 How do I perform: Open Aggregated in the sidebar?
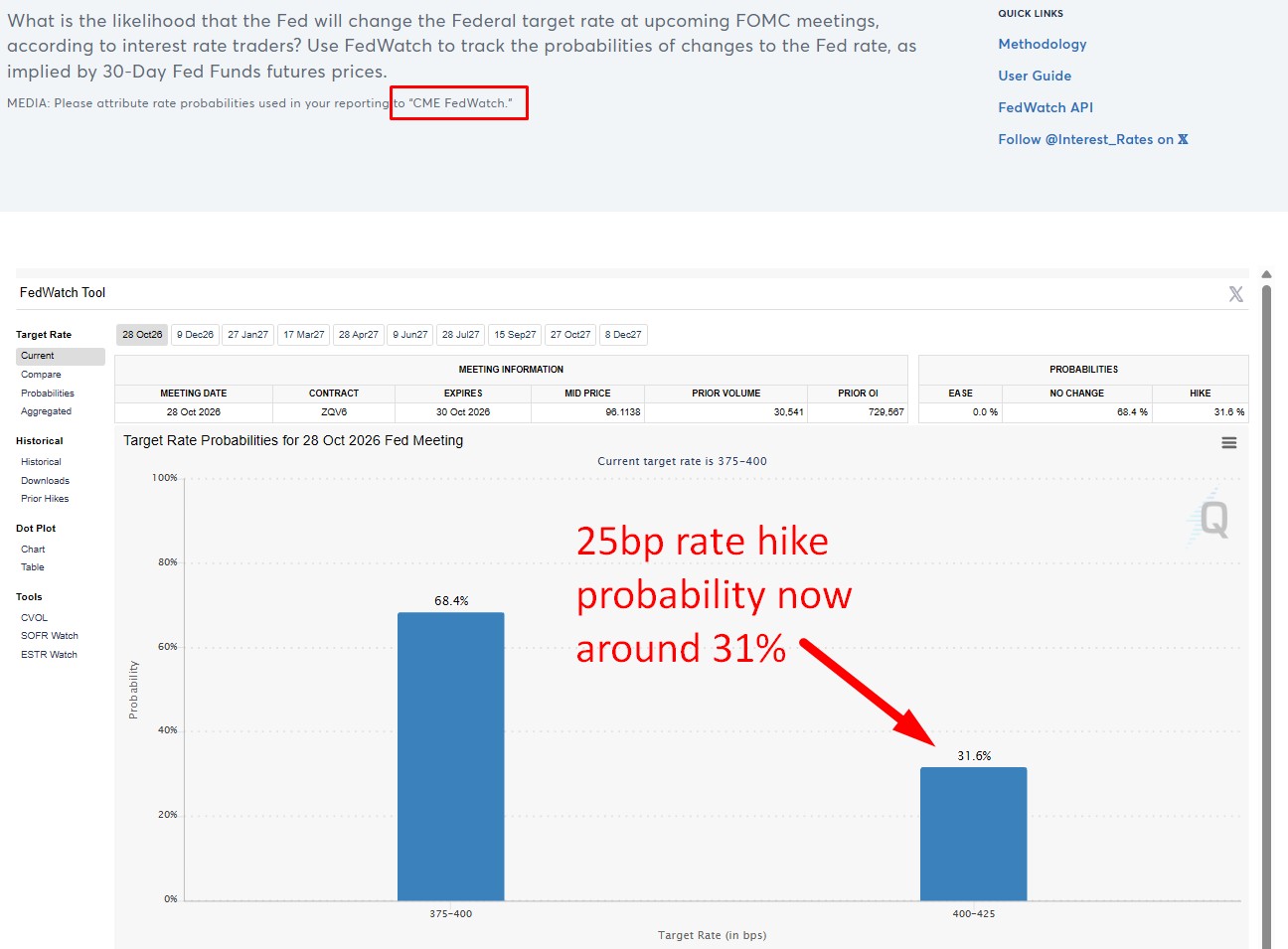46,411
